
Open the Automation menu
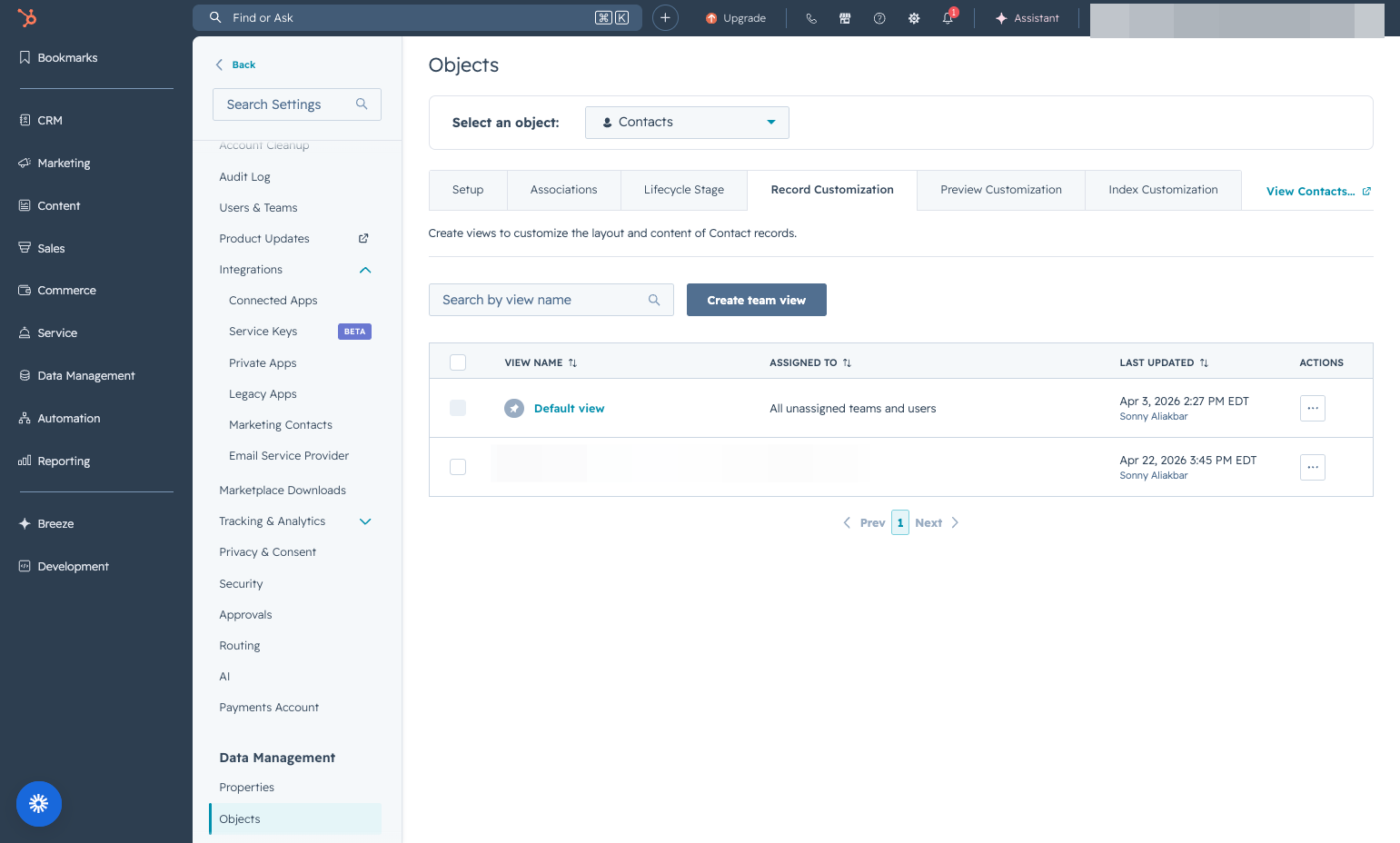point(60,418)
